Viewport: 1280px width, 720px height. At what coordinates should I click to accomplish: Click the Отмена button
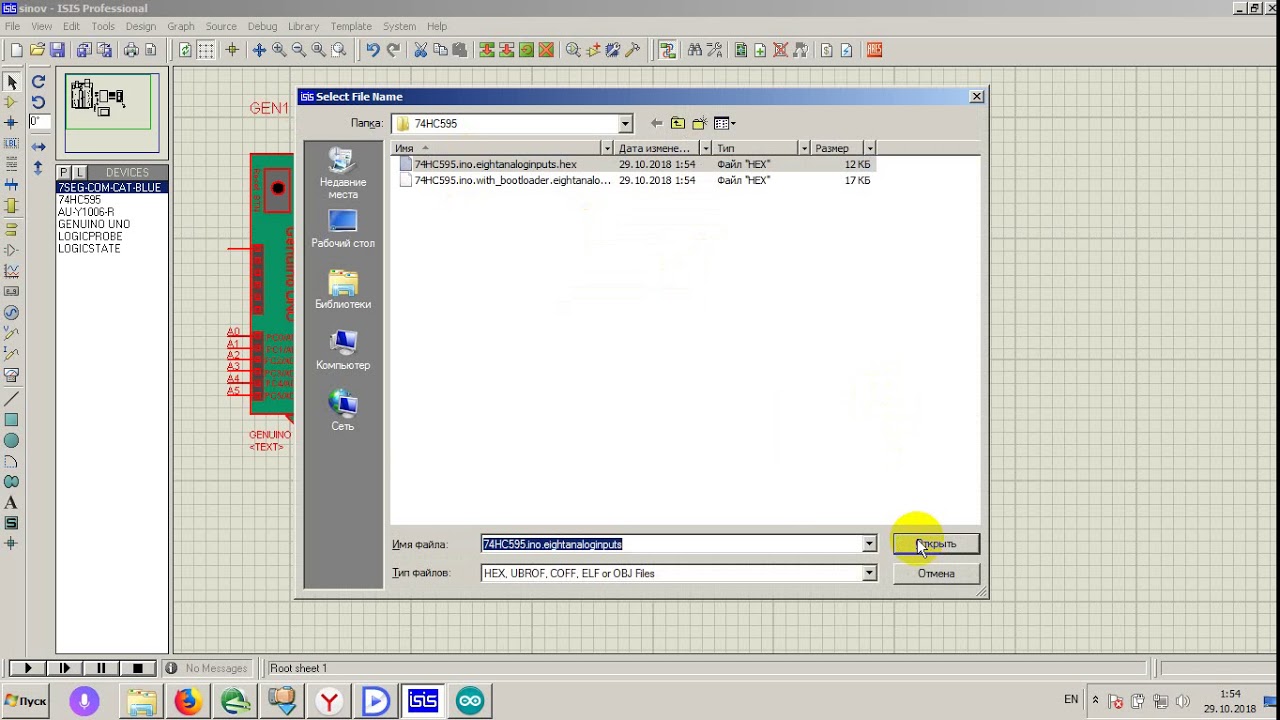(936, 573)
